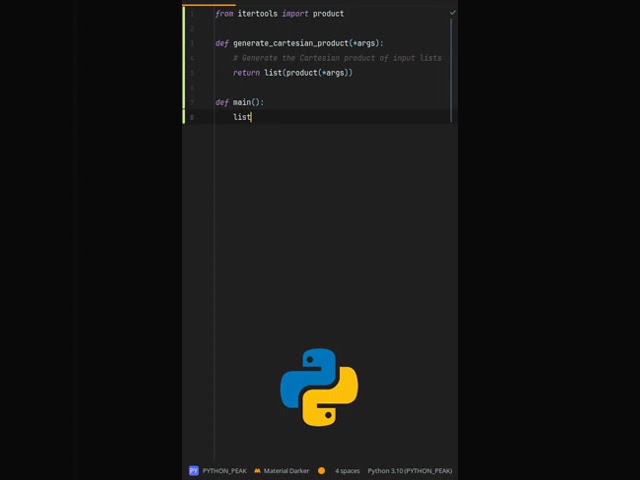Open the Material Darker theme label
Image resolution: width=640 pixels, height=480 pixels.
(286, 471)
